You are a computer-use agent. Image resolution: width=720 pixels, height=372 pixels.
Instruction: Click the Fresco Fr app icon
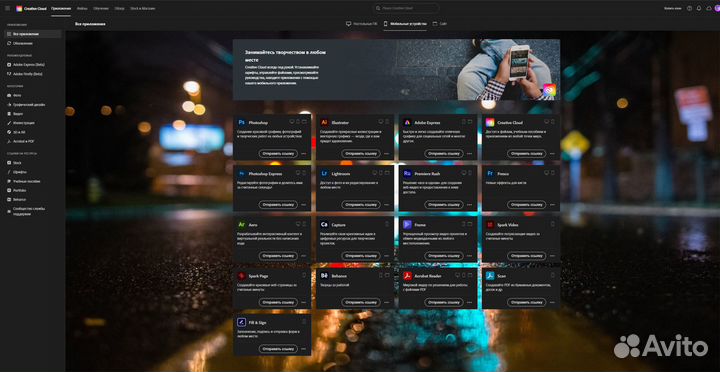tap(490, 174)
